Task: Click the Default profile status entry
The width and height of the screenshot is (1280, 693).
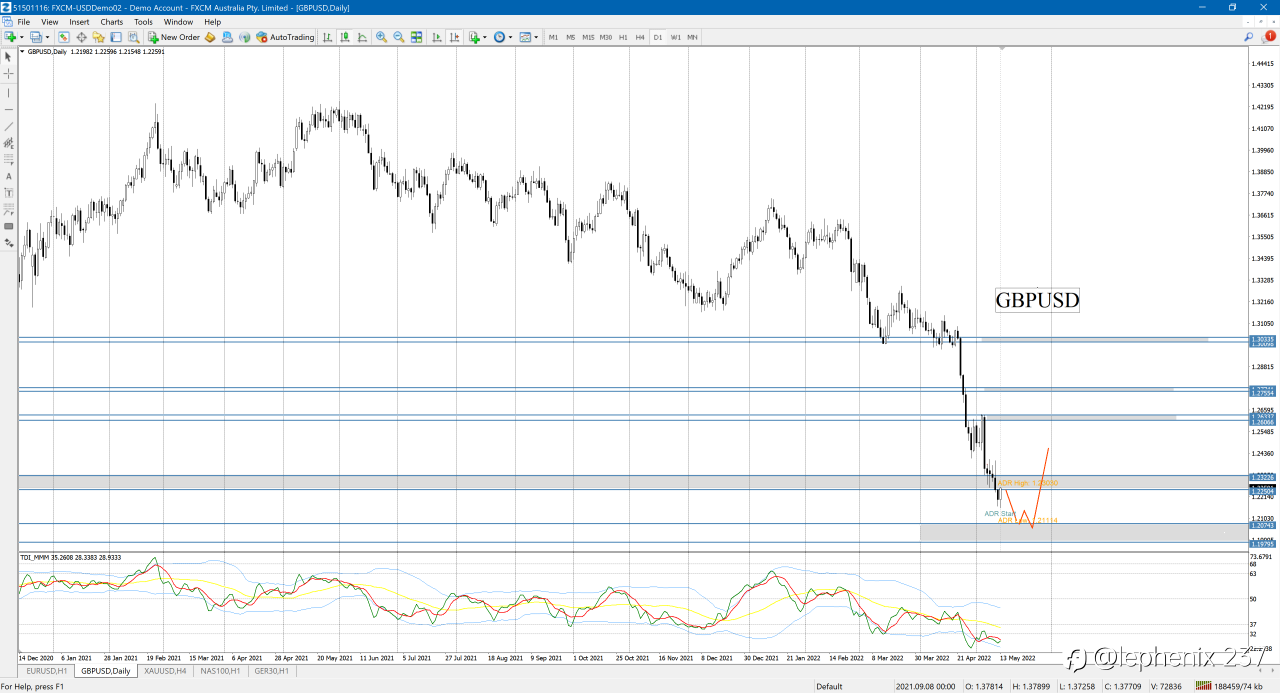Action: (x=829, y=686)
